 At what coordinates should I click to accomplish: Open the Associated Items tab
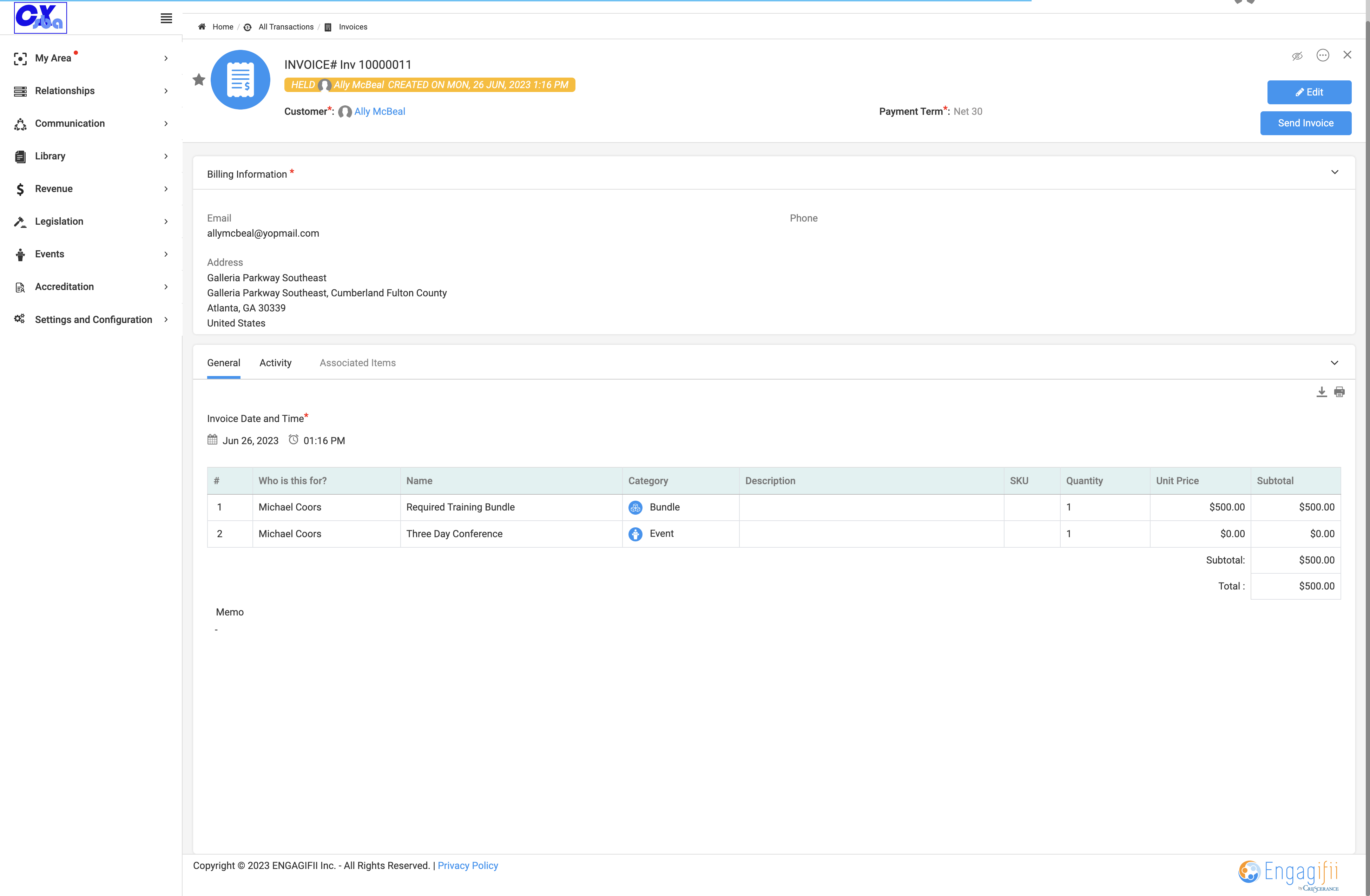(x=357, y=363)
